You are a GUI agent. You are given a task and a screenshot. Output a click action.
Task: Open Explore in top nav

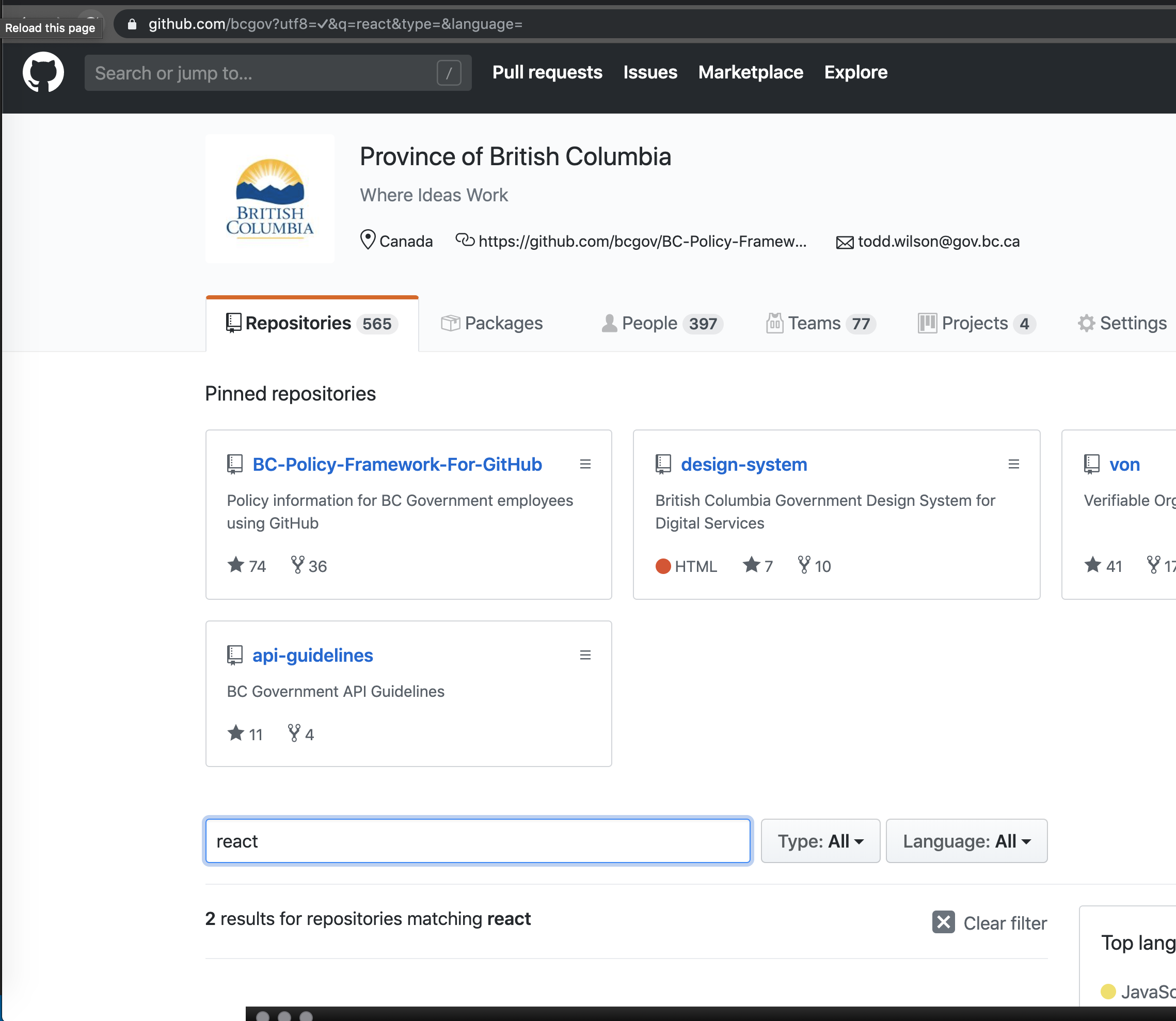coord(856,72)
